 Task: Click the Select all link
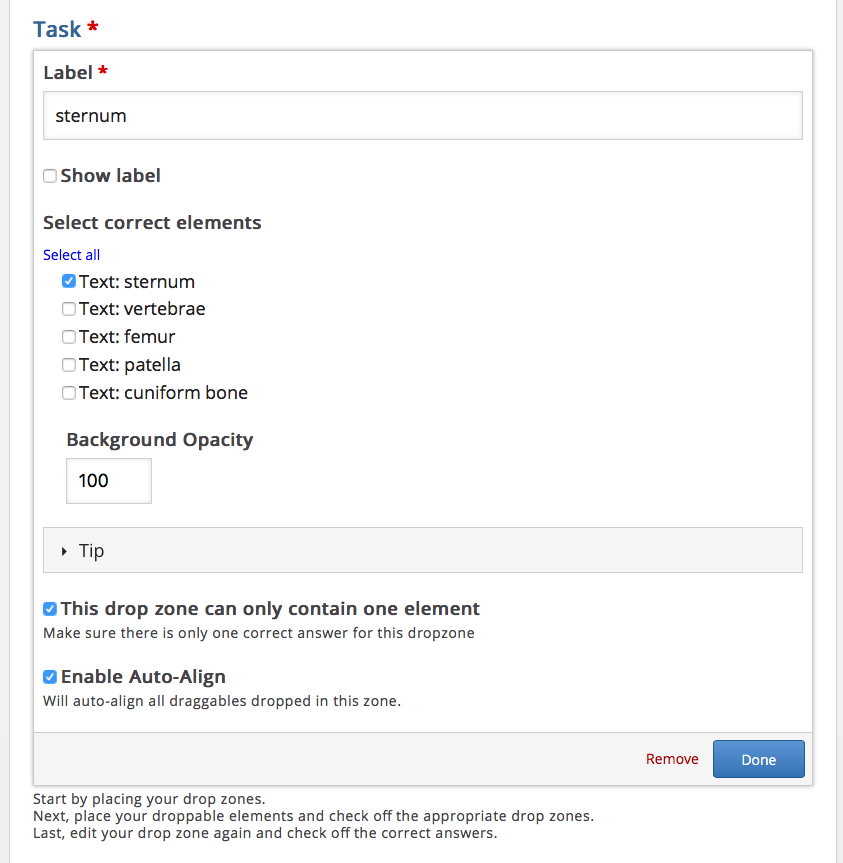[x=72, y=255]
